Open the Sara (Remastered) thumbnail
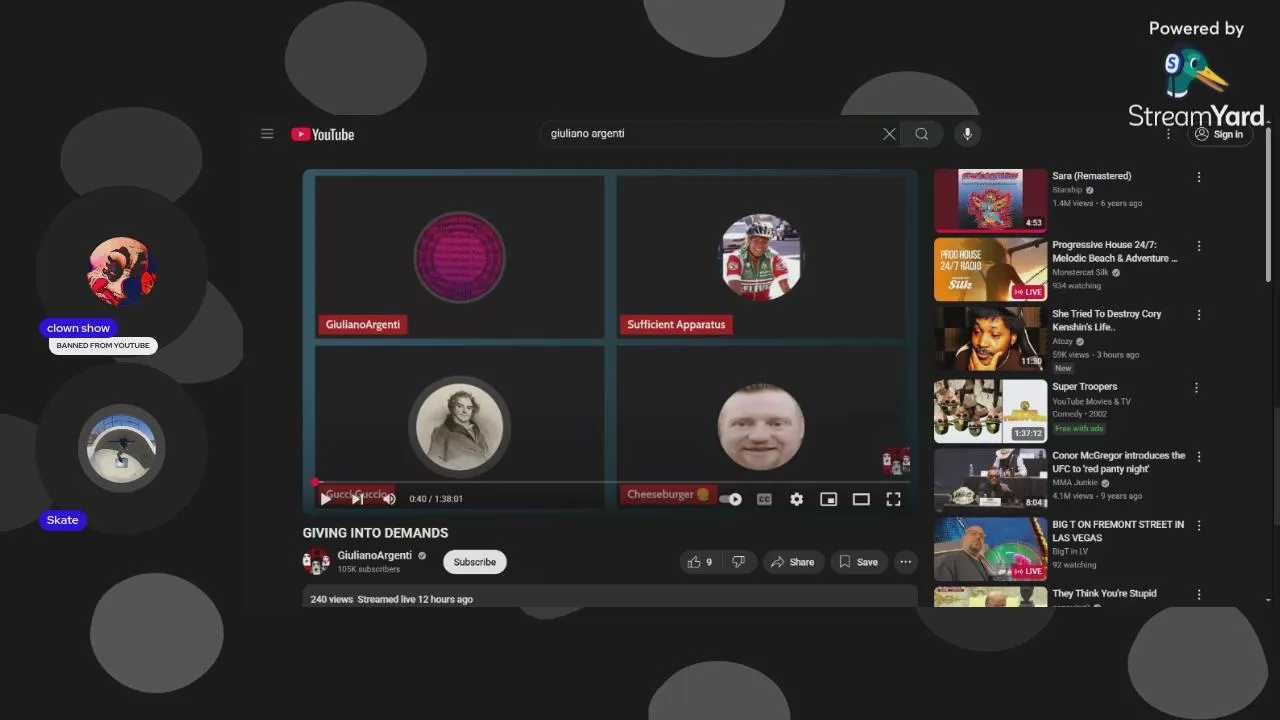This screenshot has height=720, width=1280. [x=990, y=200]
